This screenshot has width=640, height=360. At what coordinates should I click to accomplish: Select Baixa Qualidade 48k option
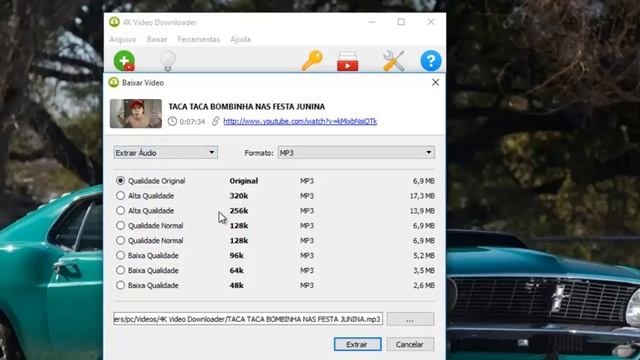(120, 285)
